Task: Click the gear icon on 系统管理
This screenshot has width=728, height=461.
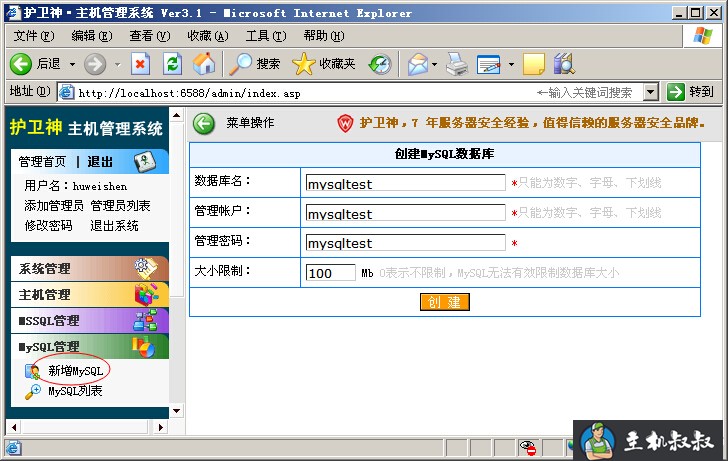Action: (146, 268)
